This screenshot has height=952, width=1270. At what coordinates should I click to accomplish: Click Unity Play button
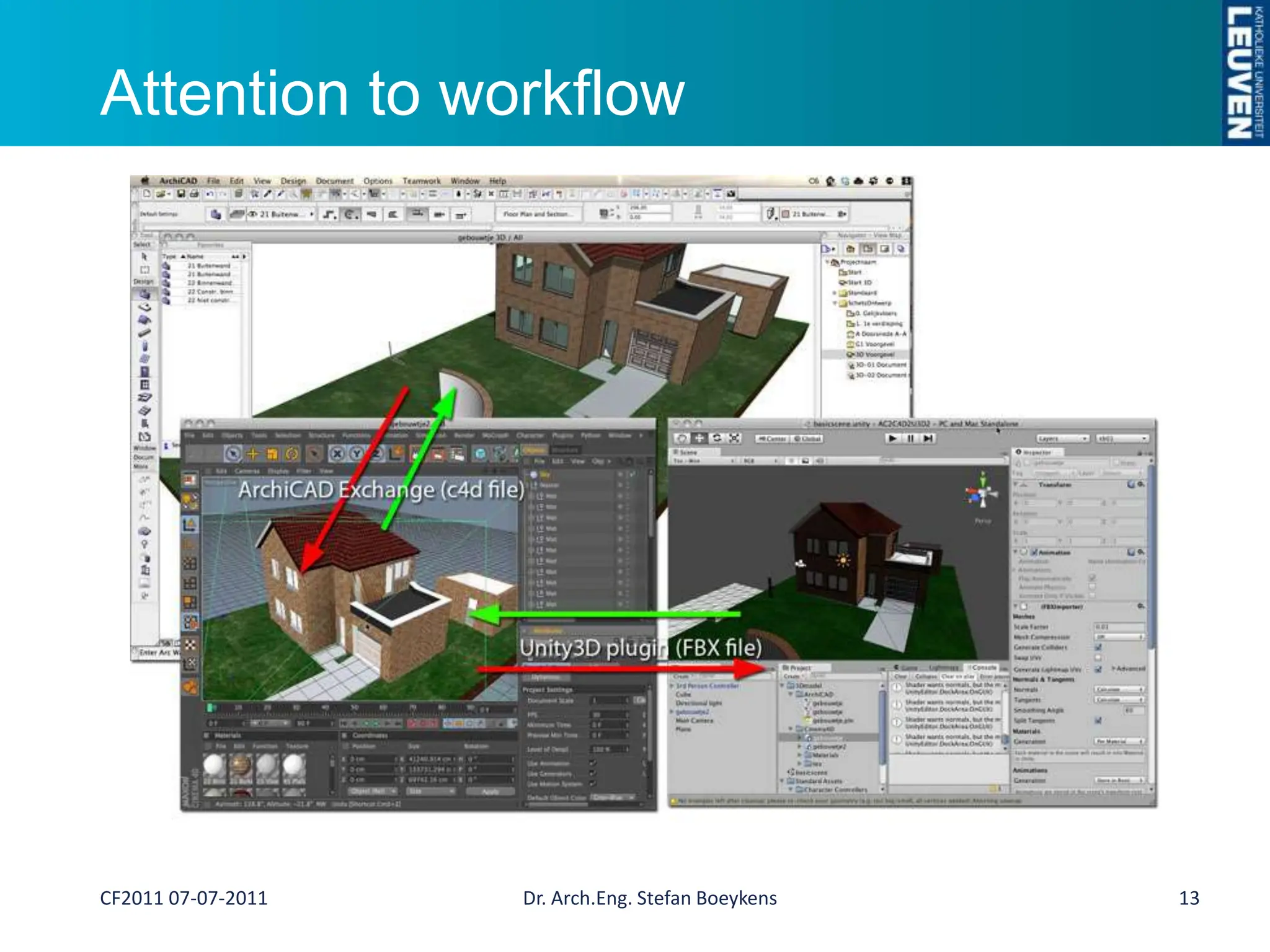pyautogui.click(x=892, y=438)
